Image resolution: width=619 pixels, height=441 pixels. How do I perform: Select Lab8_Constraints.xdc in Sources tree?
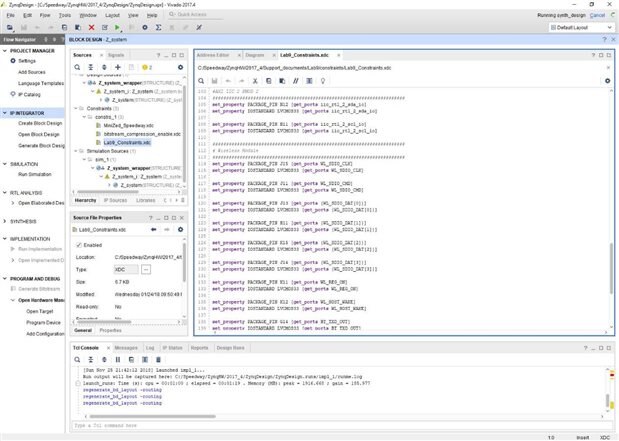126,143
